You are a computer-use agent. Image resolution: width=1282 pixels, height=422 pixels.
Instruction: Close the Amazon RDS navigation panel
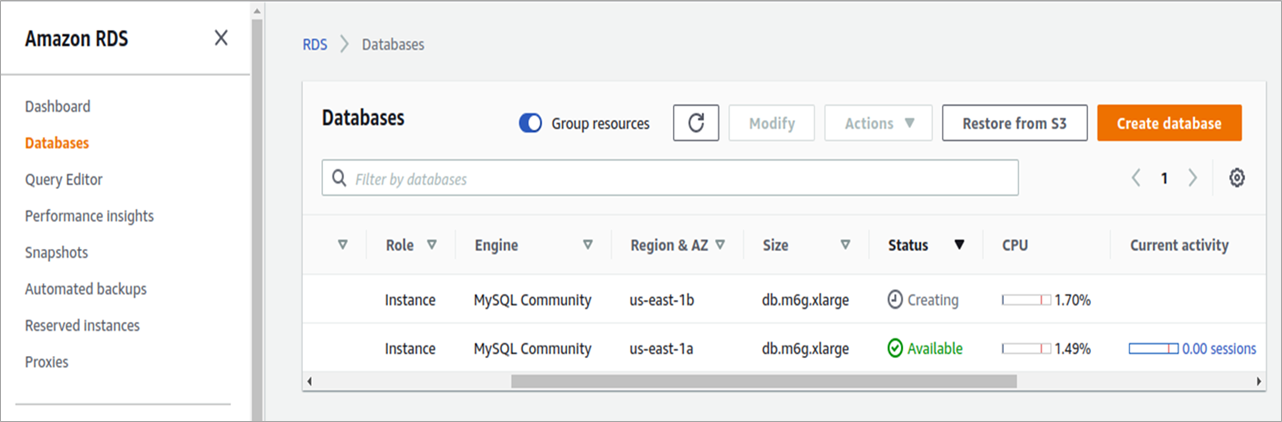pyautogui.click(x=221, y=38)
